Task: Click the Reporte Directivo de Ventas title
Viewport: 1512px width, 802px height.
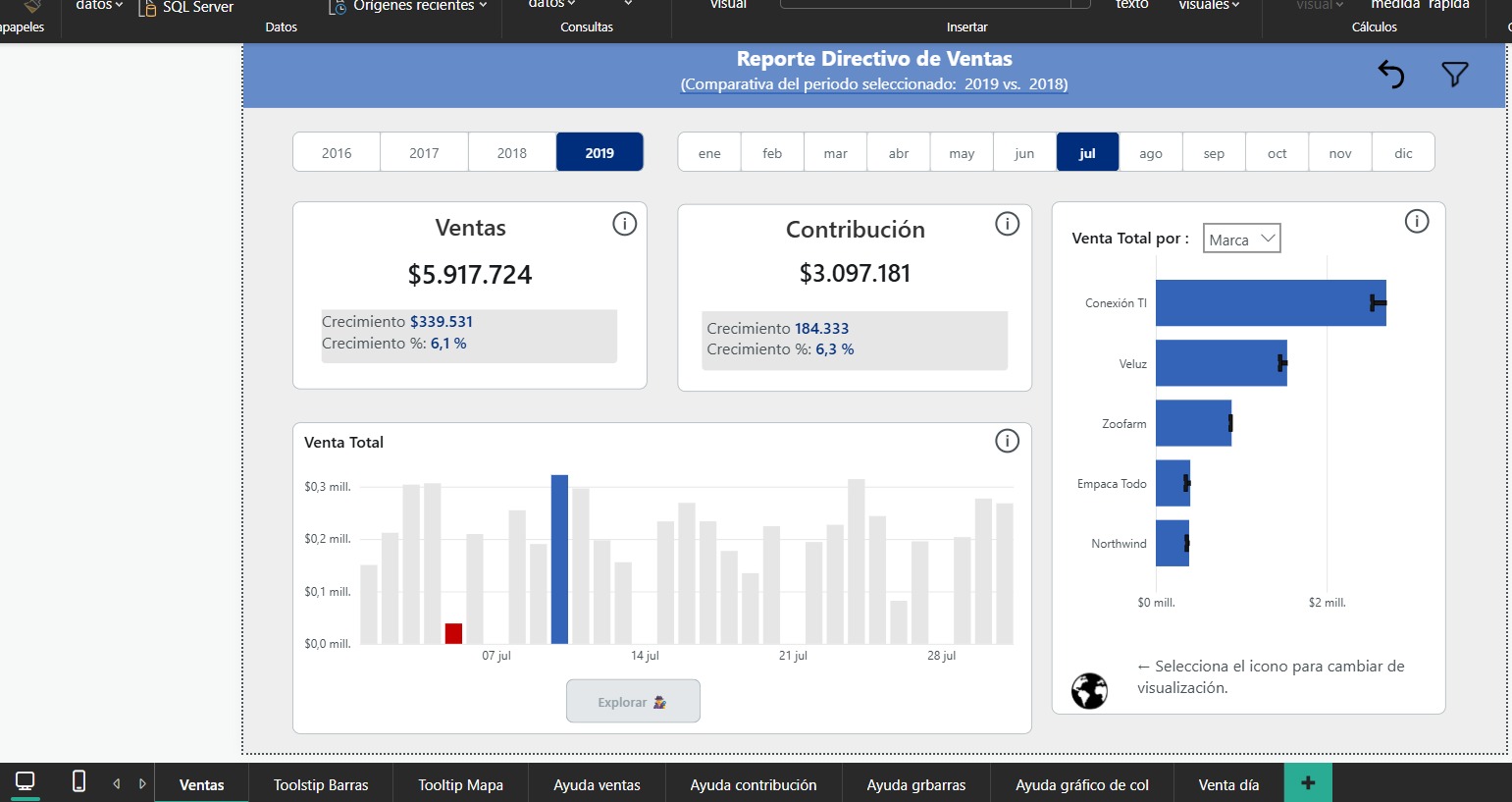Action: coord(874,59)
